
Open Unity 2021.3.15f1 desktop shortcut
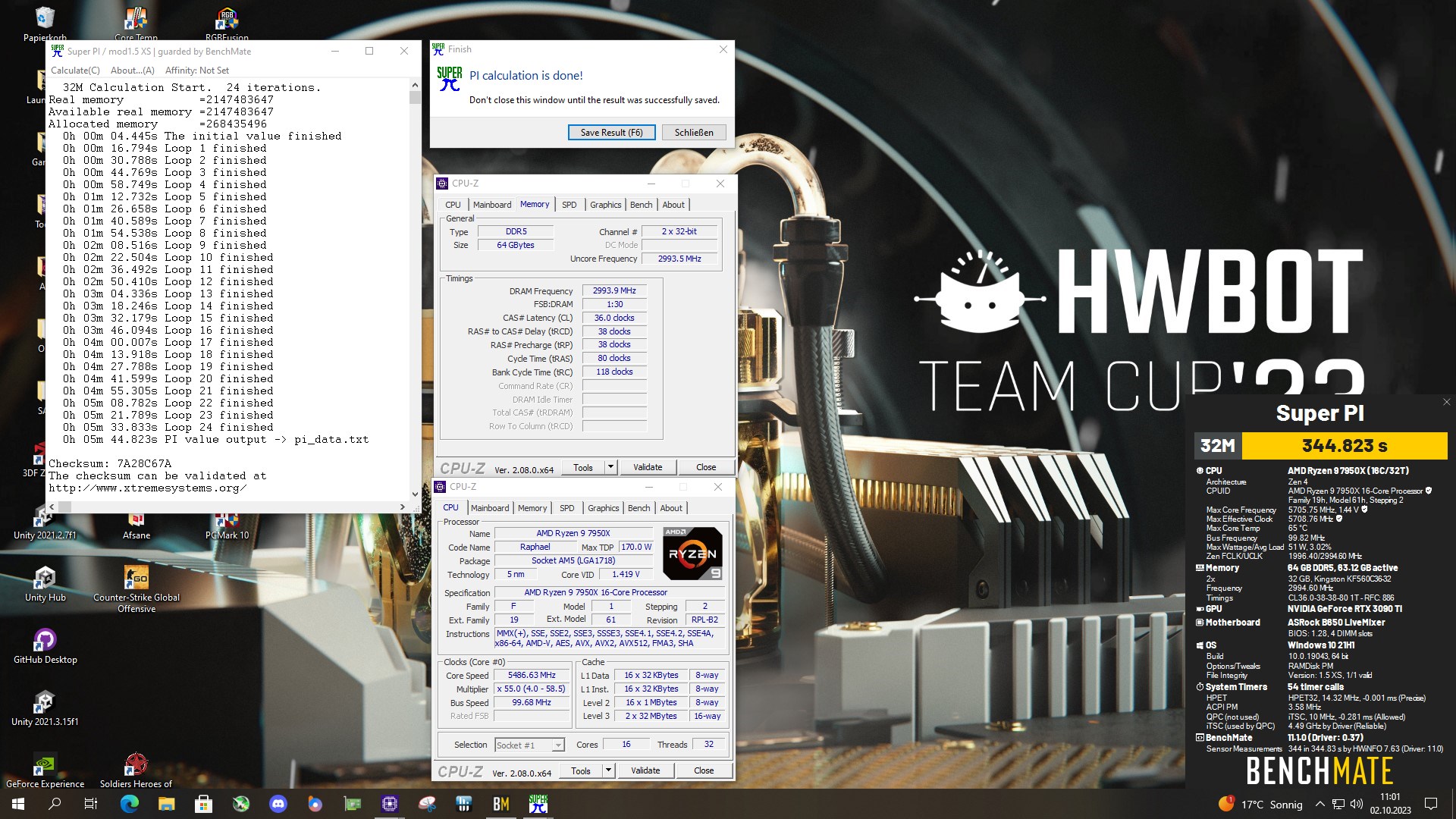(x=45, y=708)
